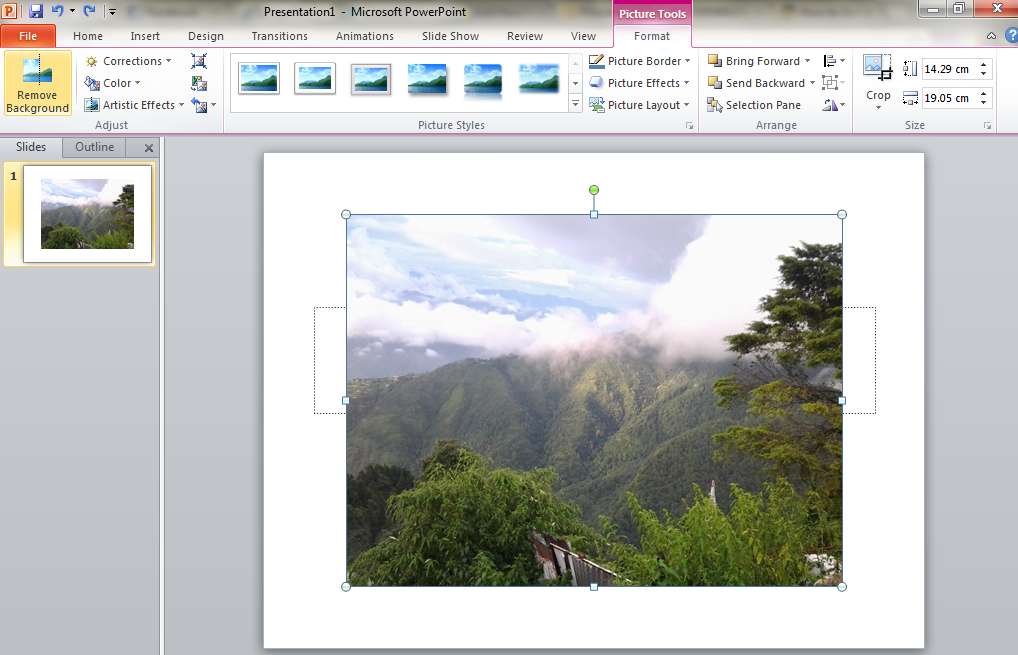Viewport: 1018px width, 655px height.
Task: Open the Picture Border dropdown
Action: pyautogui.click(x=639, y=61)
